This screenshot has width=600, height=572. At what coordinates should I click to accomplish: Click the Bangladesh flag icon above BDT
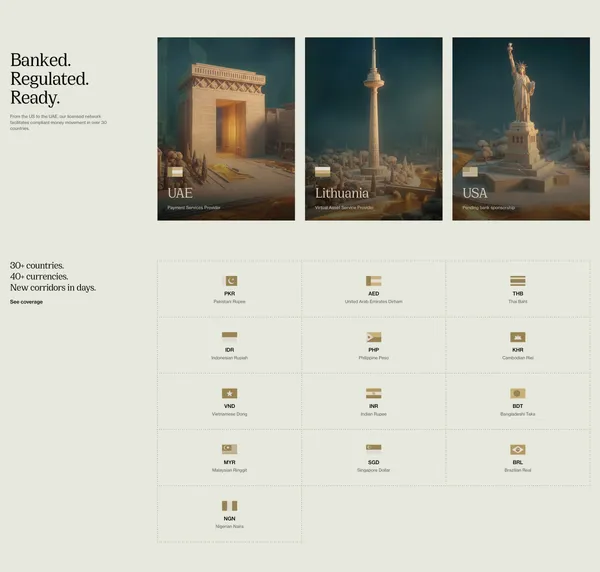[518, 393]
